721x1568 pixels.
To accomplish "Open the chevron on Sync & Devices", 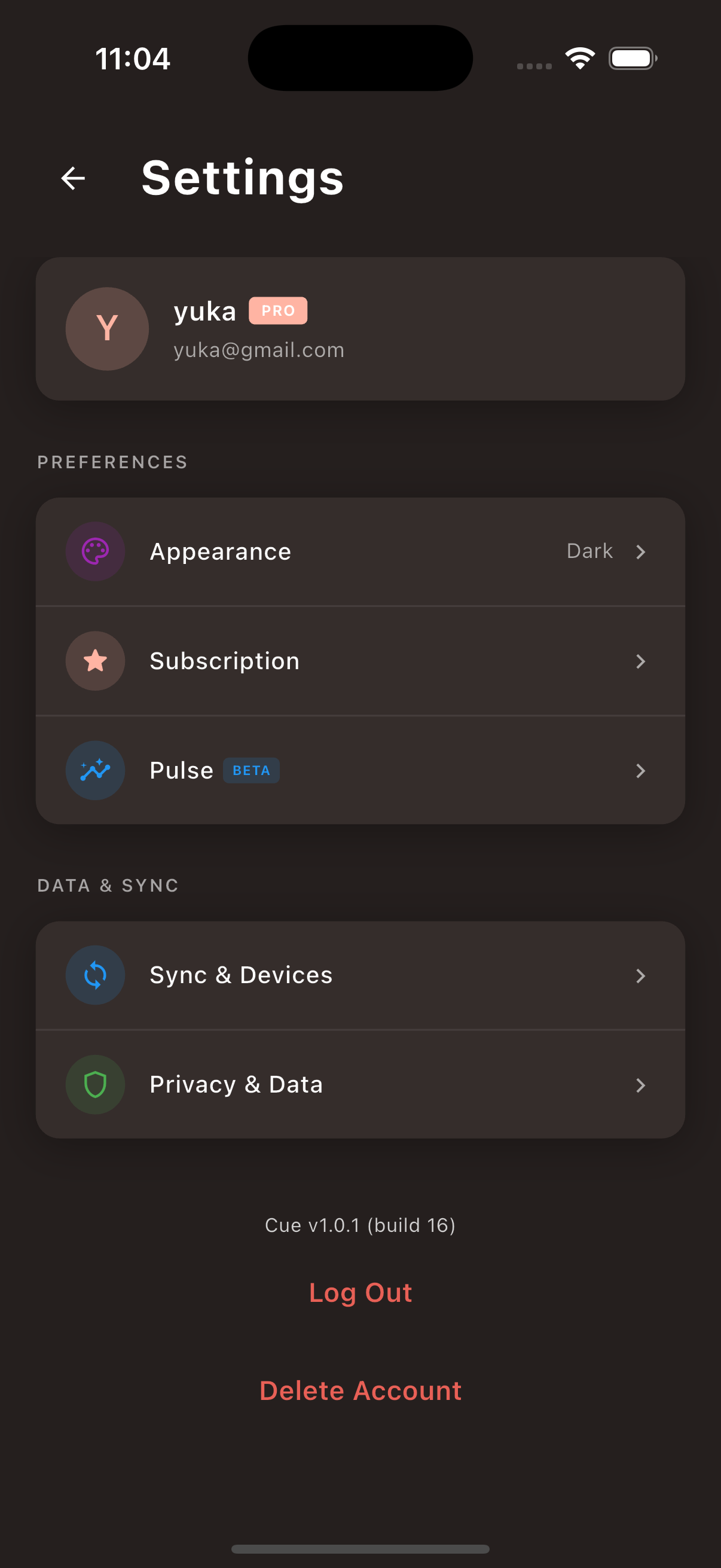I will point(640,976).
